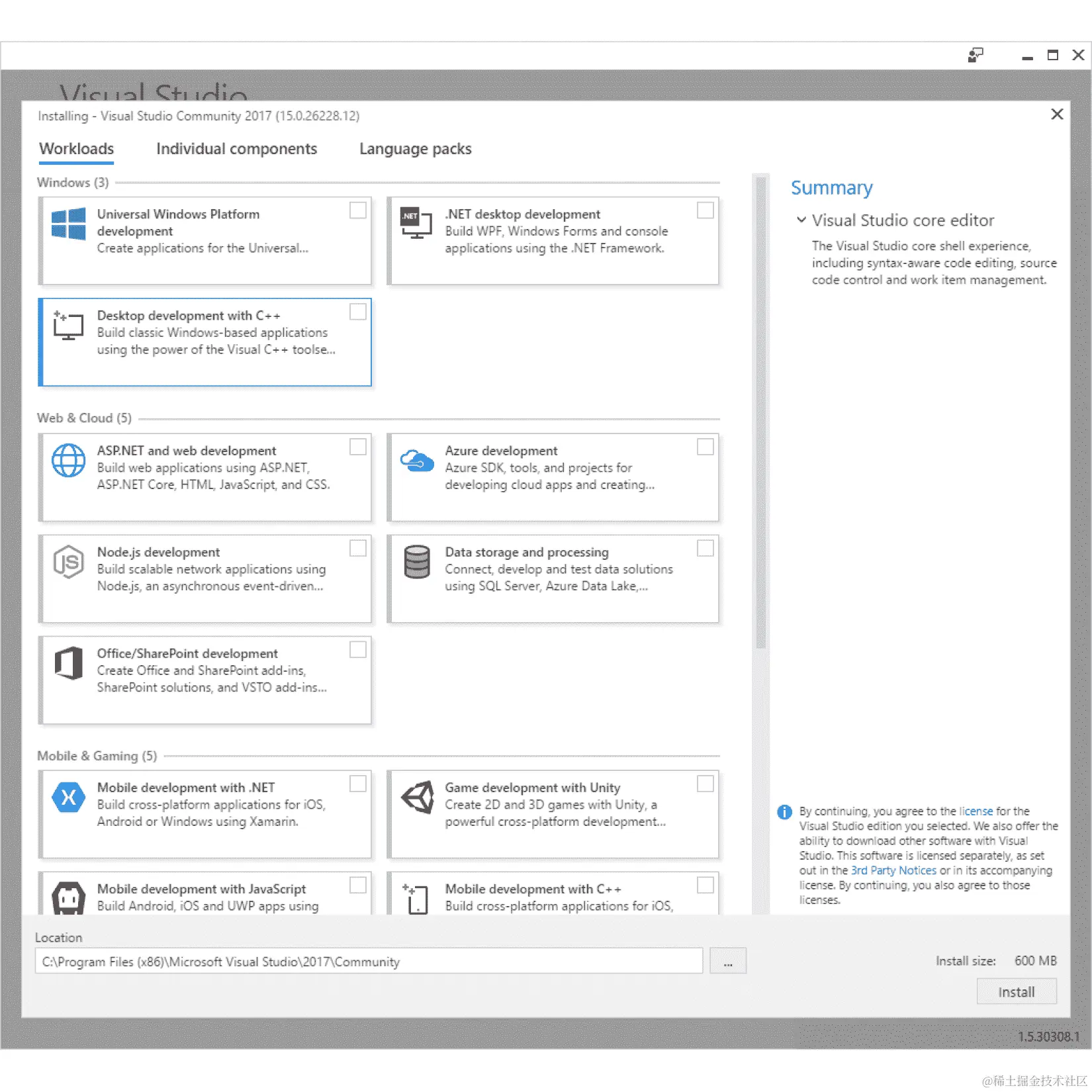
Task: Click the Desktop development with C++ icon
Action: pos(69,325)
